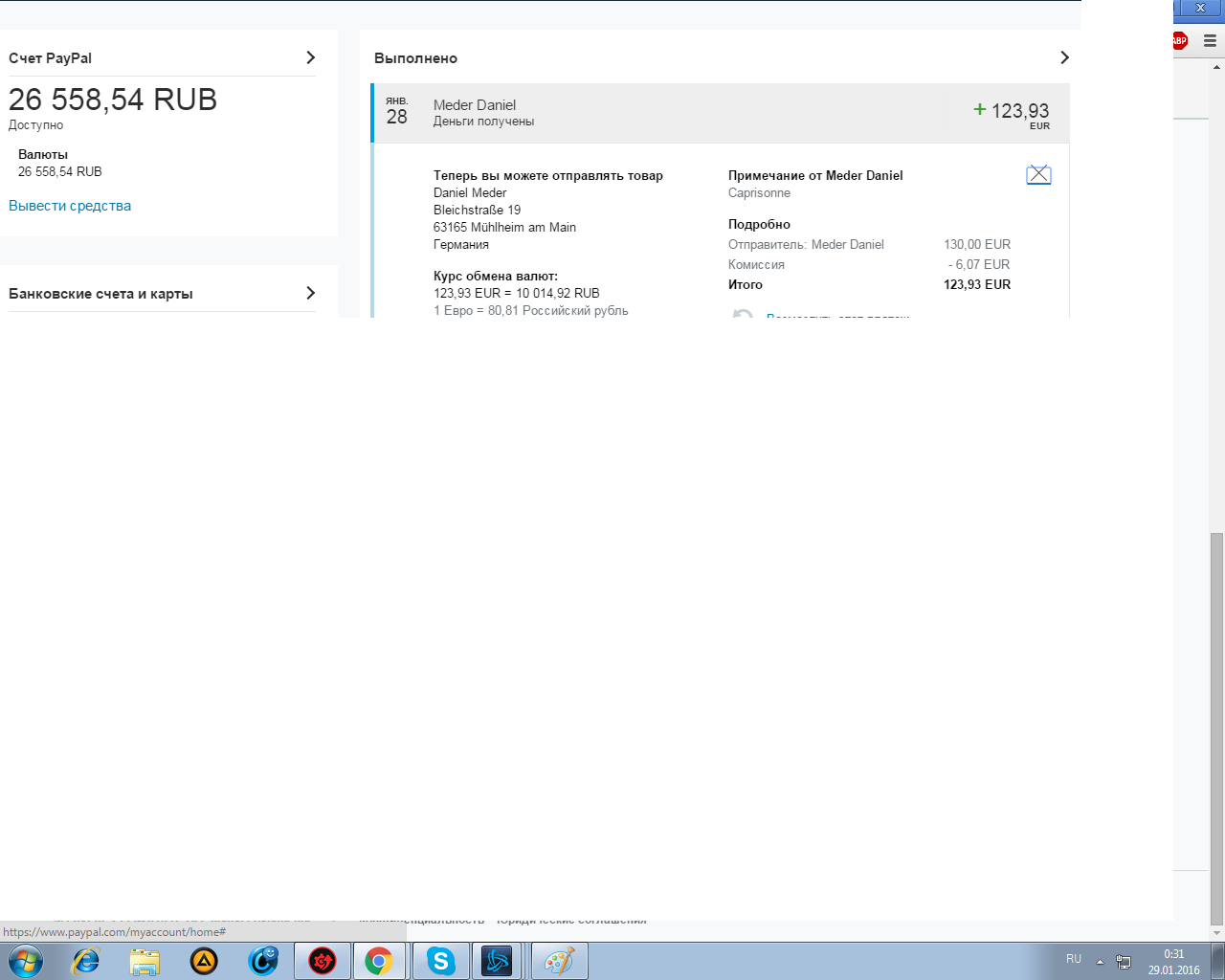
Task: Click the Capriso­nne note text
Action: tap(759, 192)
